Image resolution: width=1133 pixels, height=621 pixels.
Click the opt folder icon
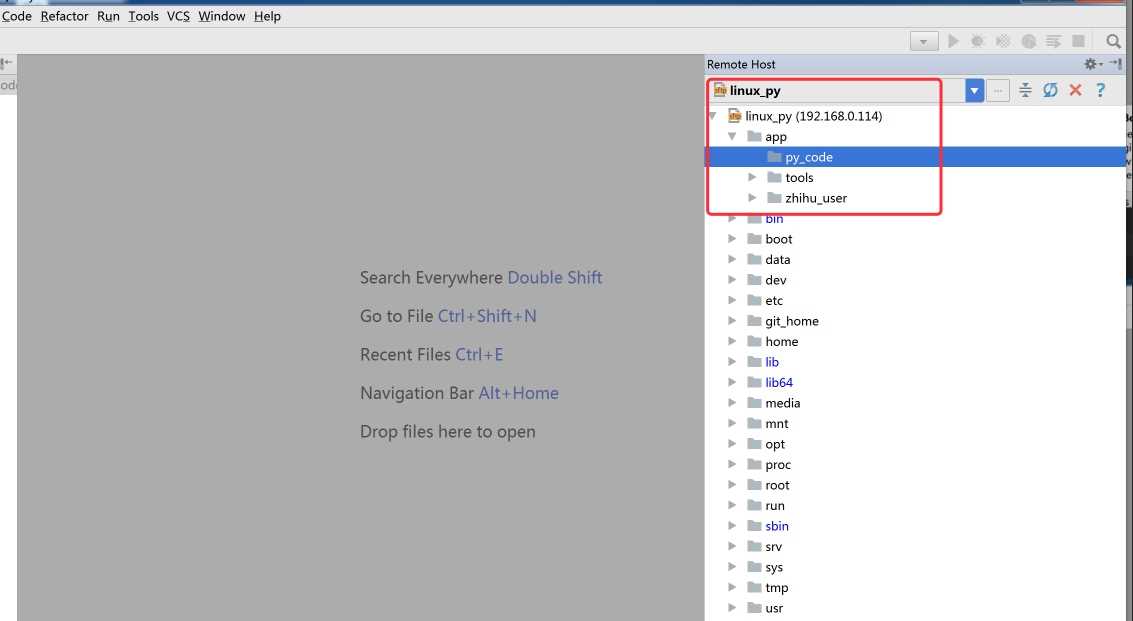pos(754,444)
